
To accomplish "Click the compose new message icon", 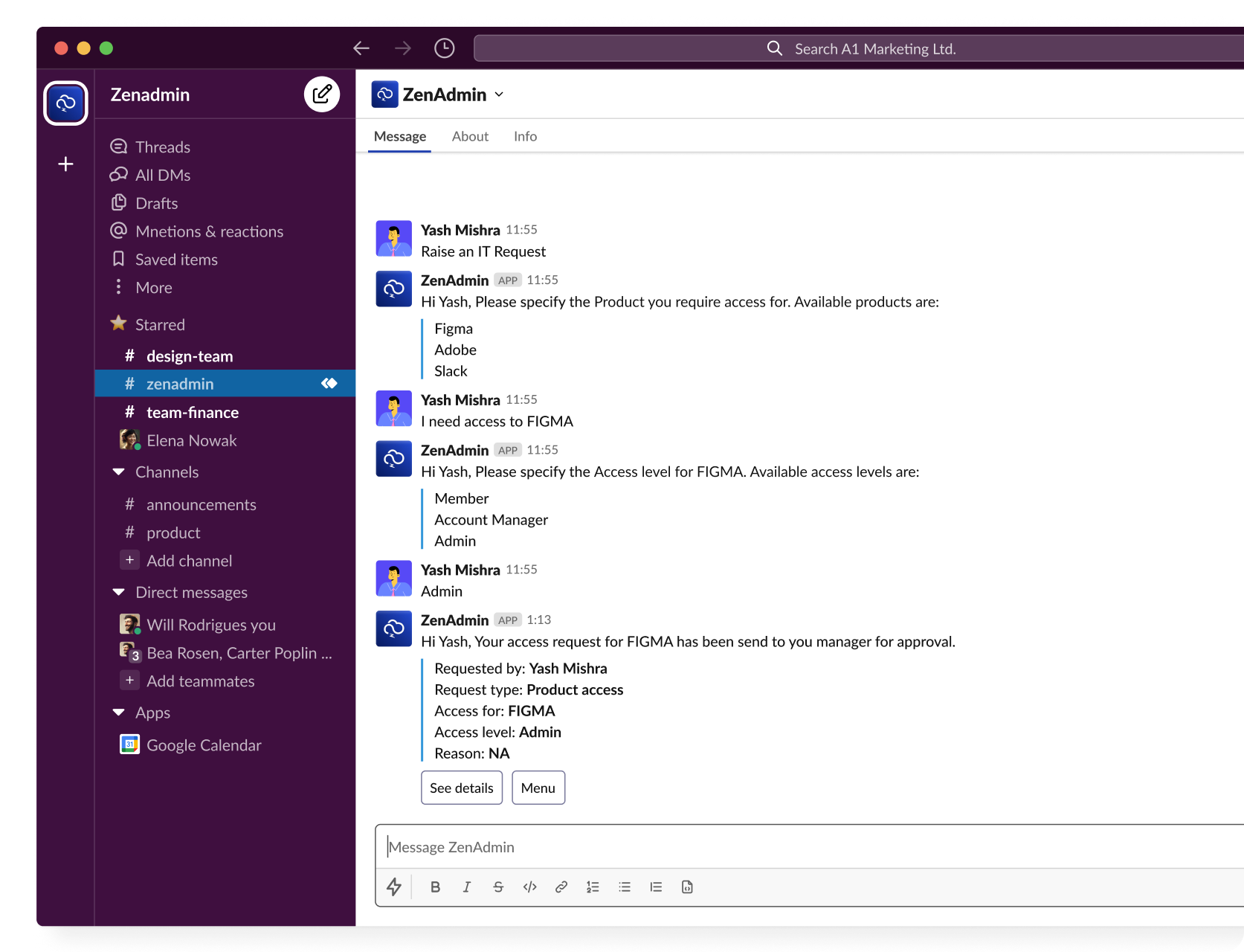I will (322, 94).
